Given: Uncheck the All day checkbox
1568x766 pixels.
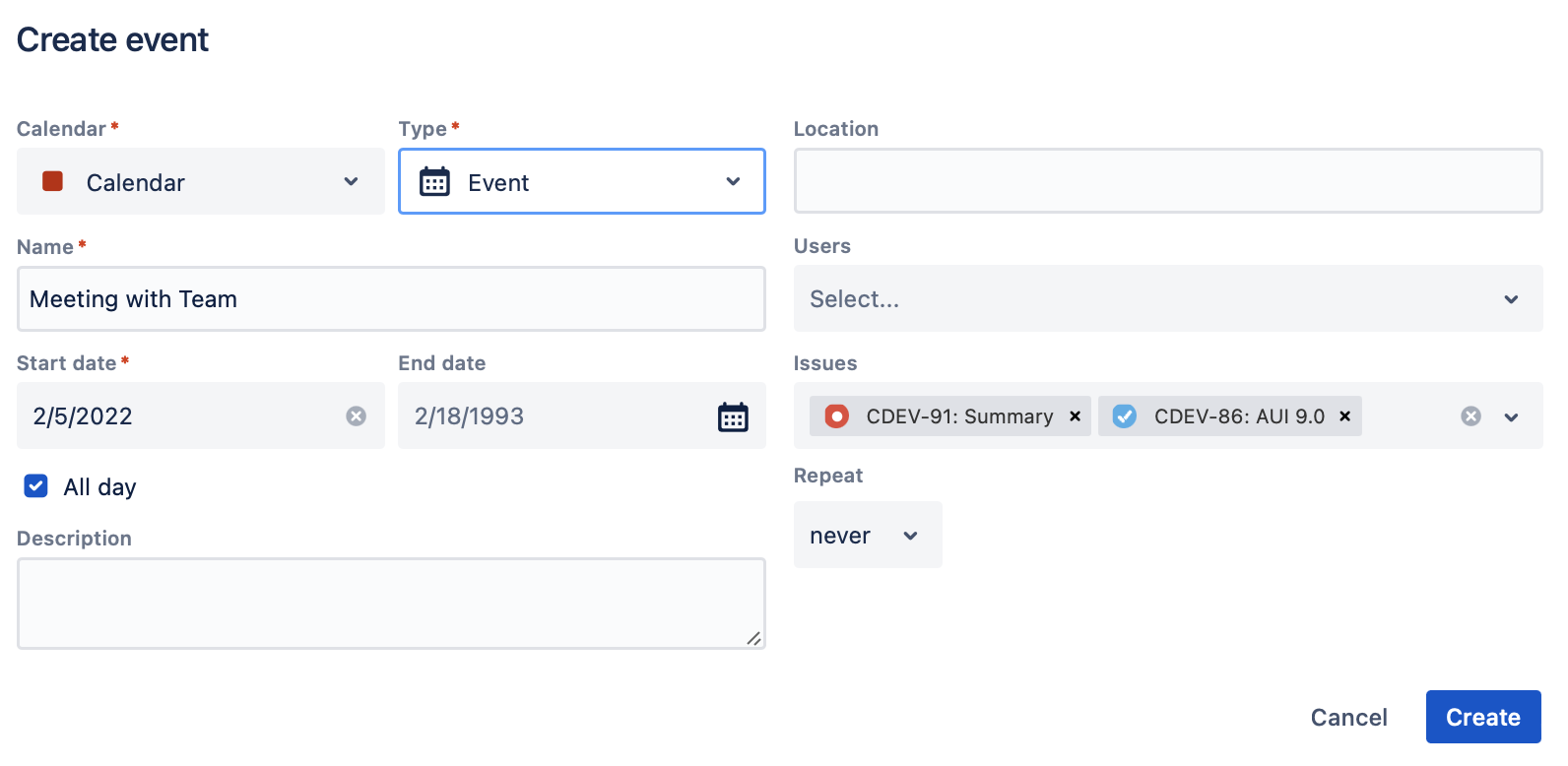Looking at the screenshot, I should 36,486.
